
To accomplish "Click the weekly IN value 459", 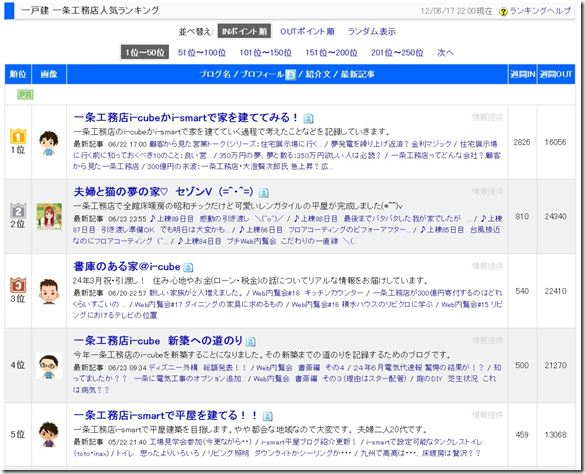I will [x=522, y=435].
